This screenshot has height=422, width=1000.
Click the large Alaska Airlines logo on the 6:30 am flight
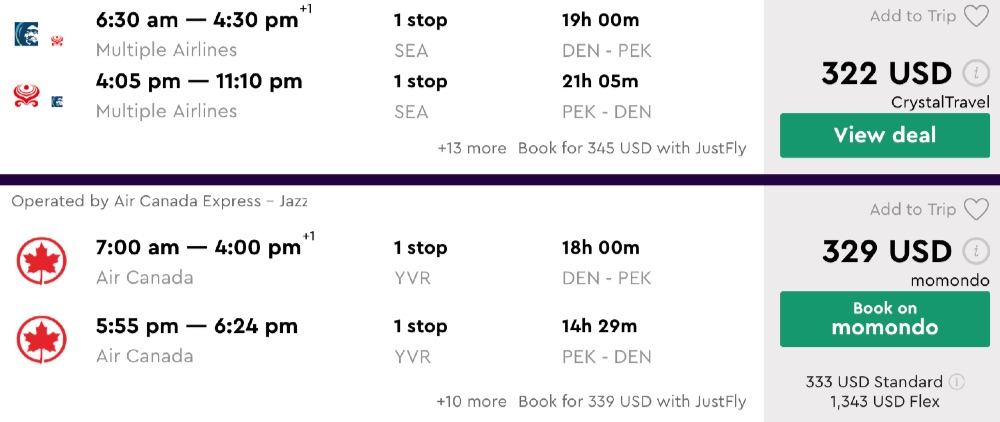click(x=26, y=34)
